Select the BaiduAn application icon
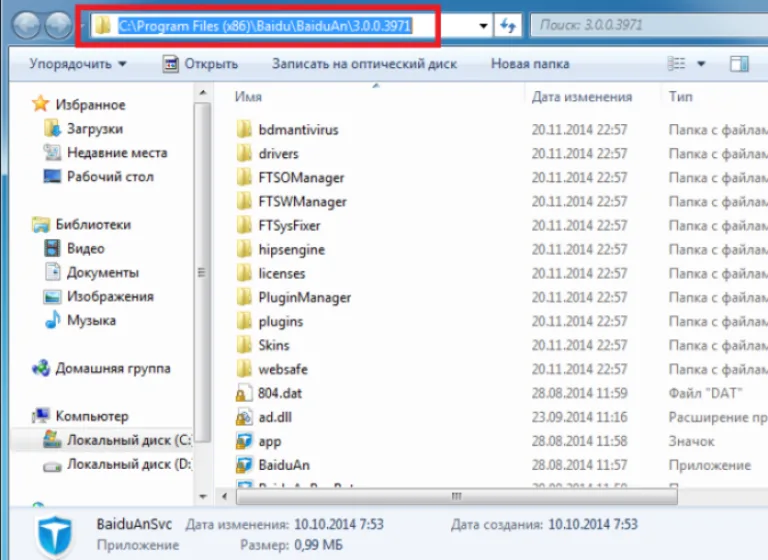 coord(244,465)
